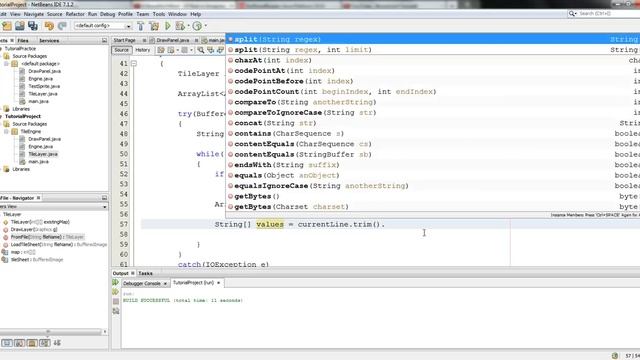Collapse the default package node
Screen dimensions: 640x360
[x=7, y=64]
